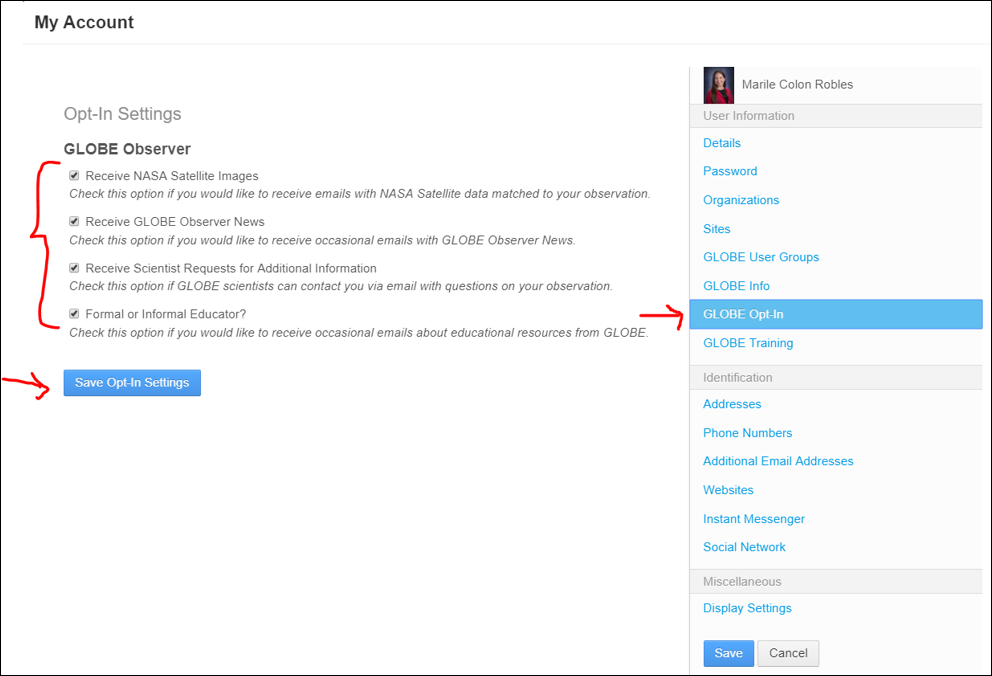Toggle Receive GLOBE Observer News checkbox

pos(74,221)
